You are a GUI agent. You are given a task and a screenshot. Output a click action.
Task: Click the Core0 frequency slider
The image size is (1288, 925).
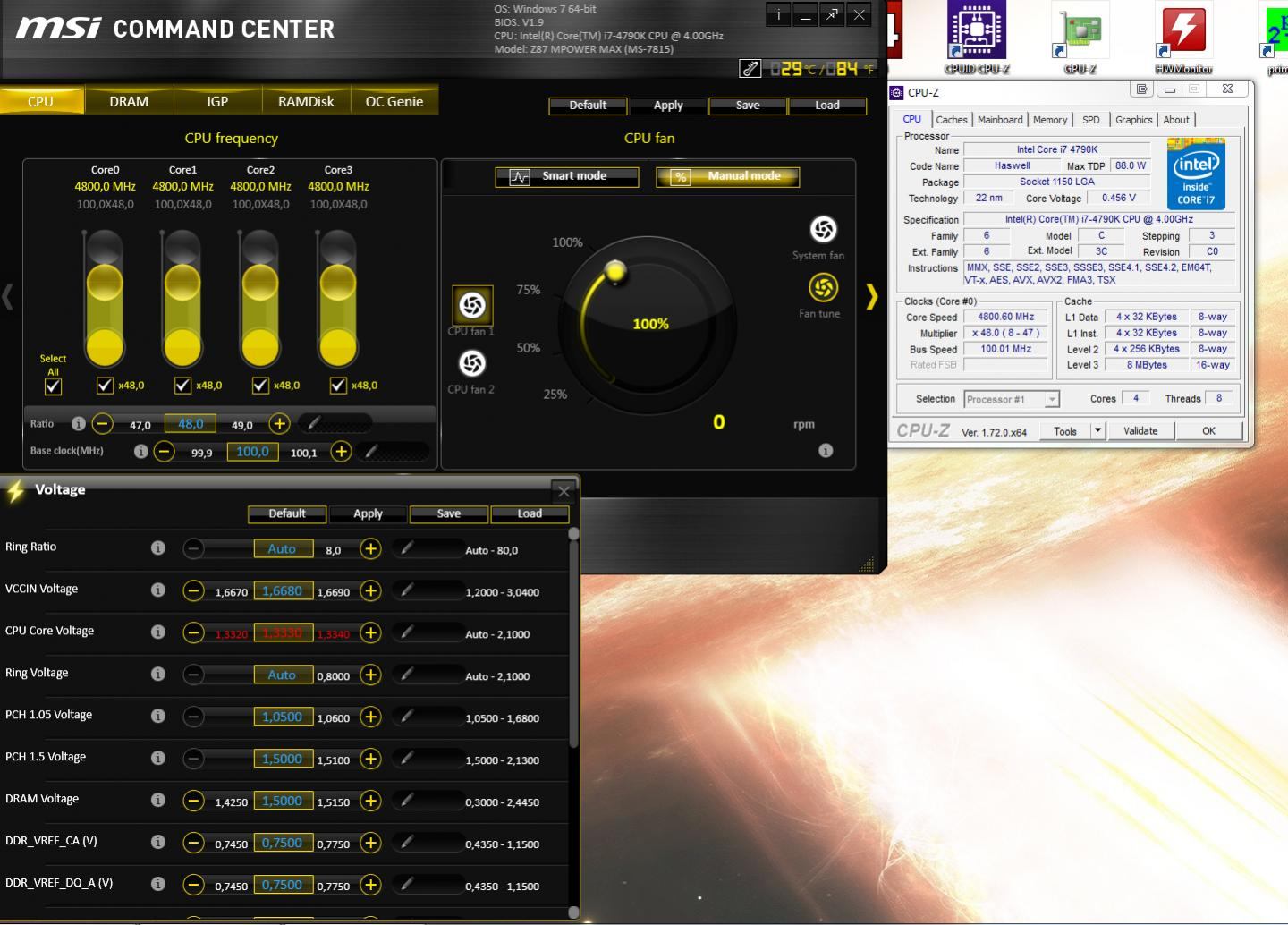coord(105,298)
